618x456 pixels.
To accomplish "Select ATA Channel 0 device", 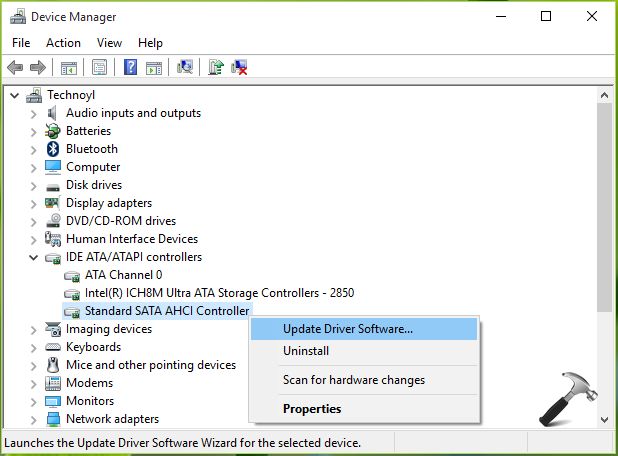I will click(123, 275).
